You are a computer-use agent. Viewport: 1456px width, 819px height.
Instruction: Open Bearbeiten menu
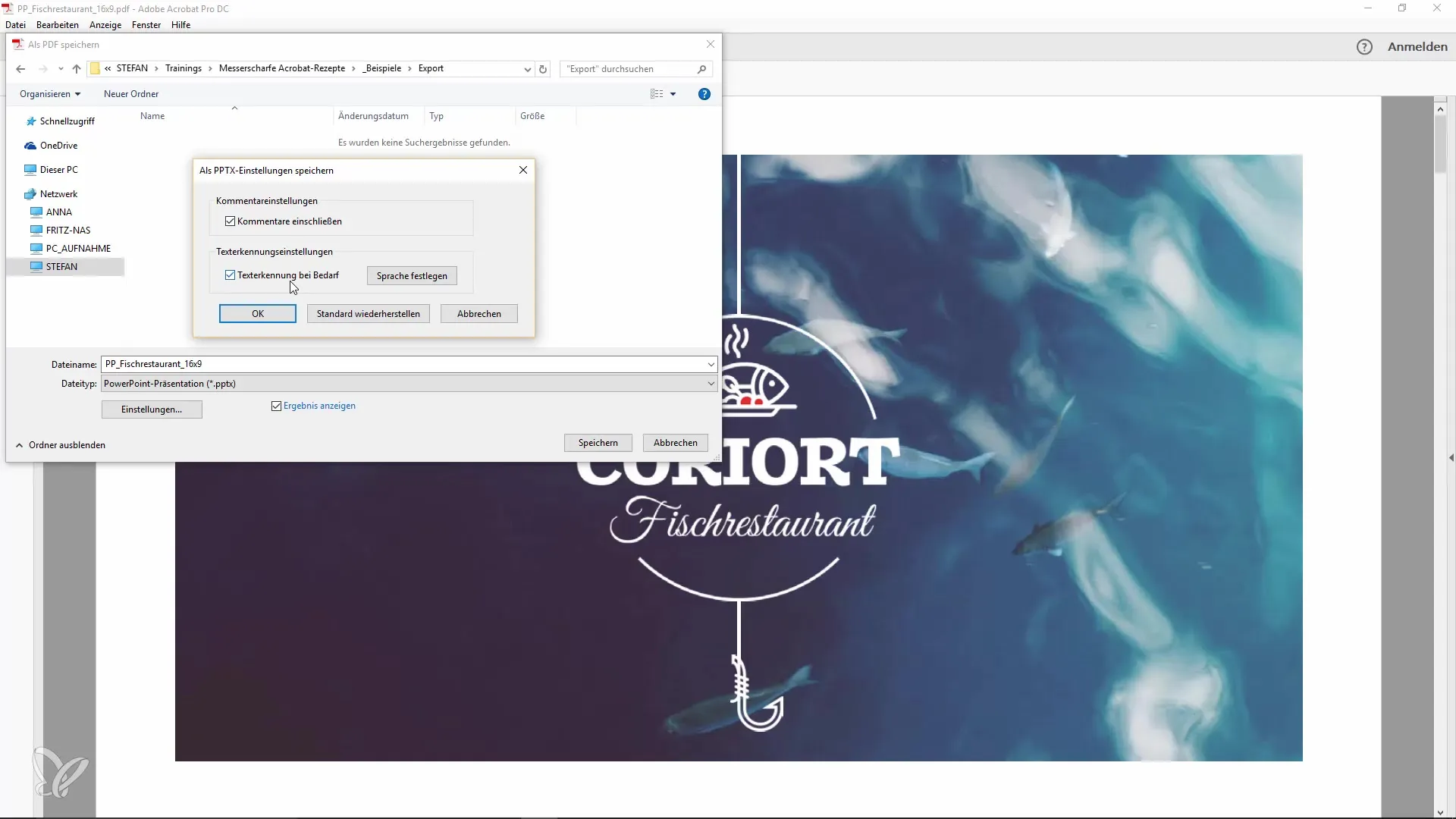pos(58,25)
